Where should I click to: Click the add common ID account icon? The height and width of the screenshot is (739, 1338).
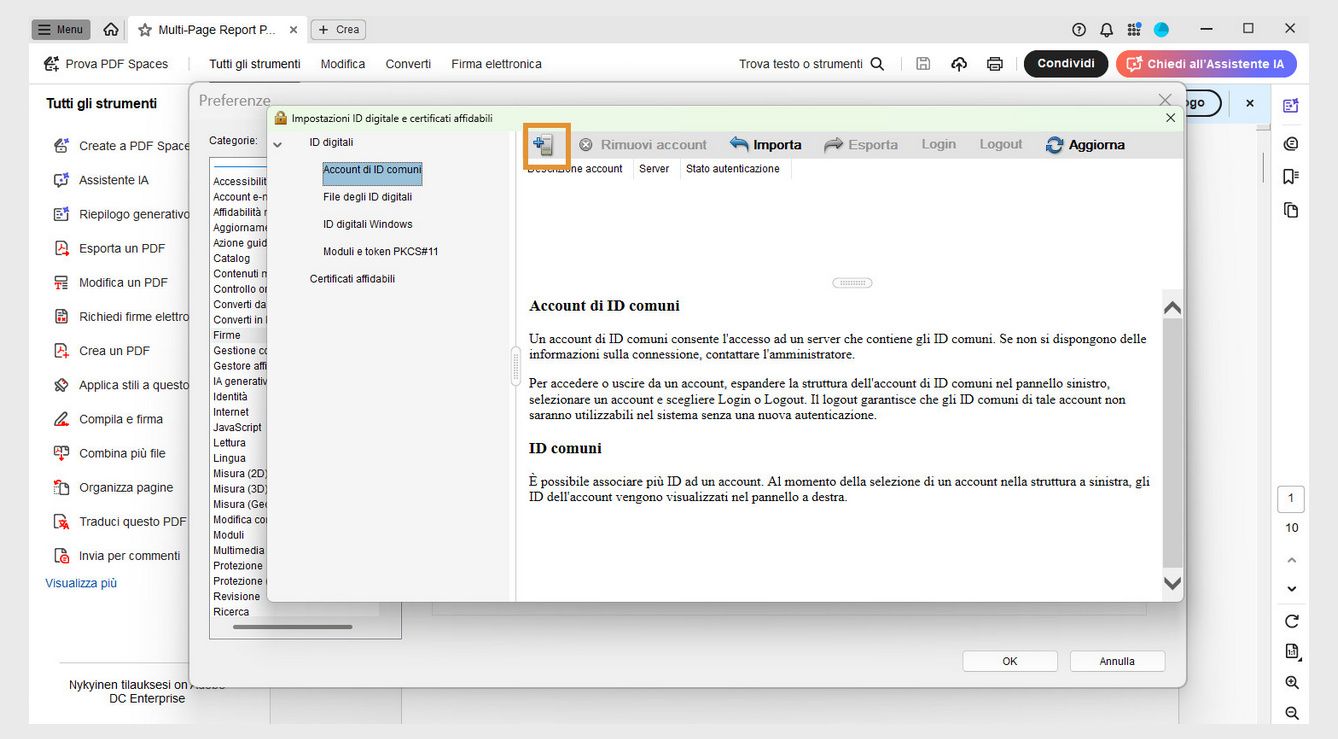pyautogui.click(x=546, y=144)
